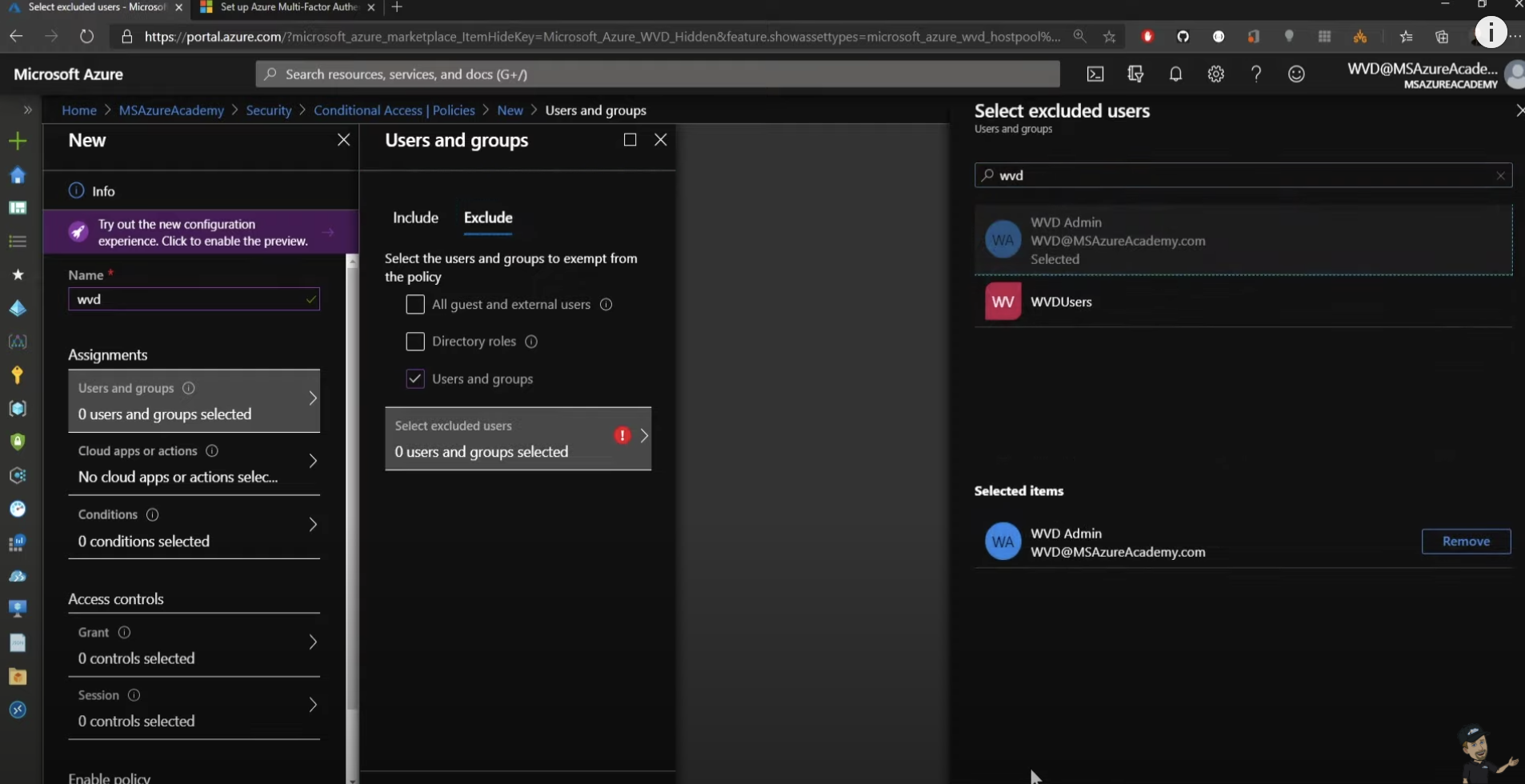This screenshot has width=1525, height=784.
Task: Check All guest and external users
Action: 414,305
